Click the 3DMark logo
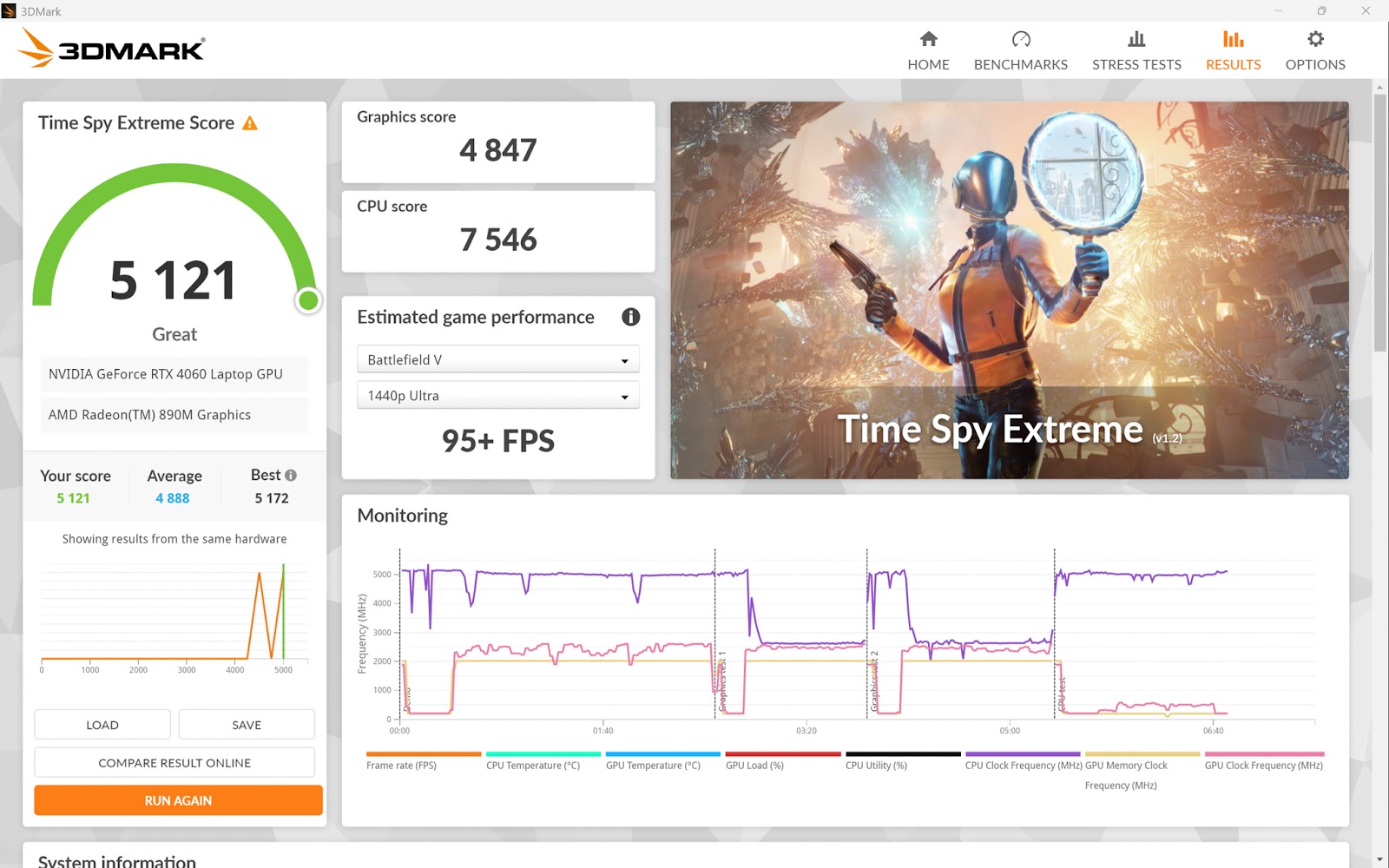Screen dimensions: 1389x868 (111, 48)
